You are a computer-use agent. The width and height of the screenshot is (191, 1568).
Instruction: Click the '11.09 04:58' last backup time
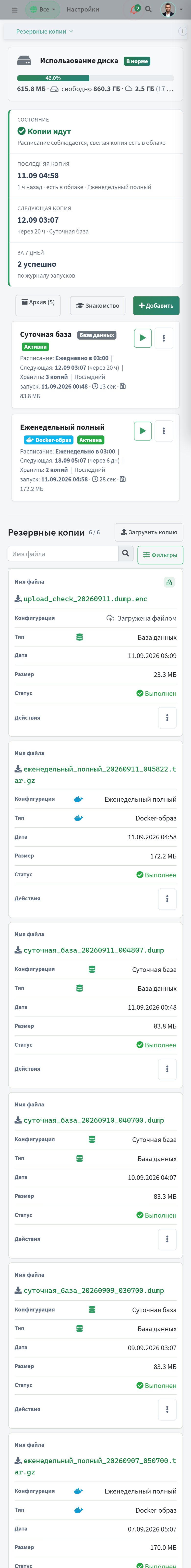point(38,175)
